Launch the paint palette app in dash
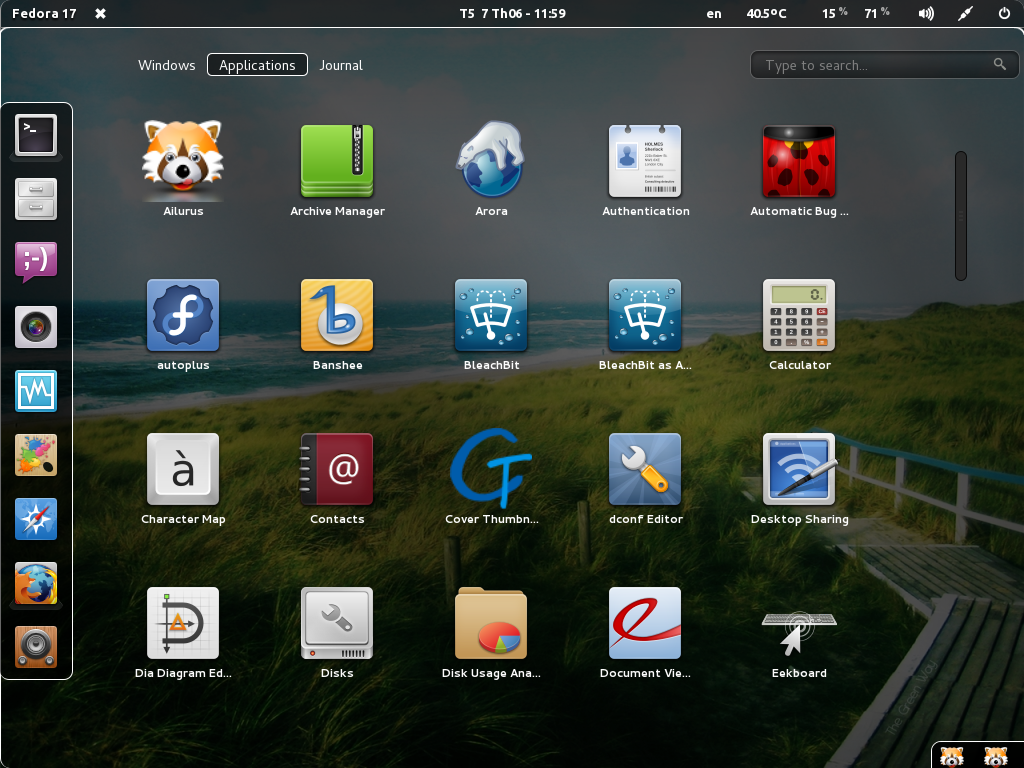Viewport: 1024px width, 768px height. tap(36, 455)
